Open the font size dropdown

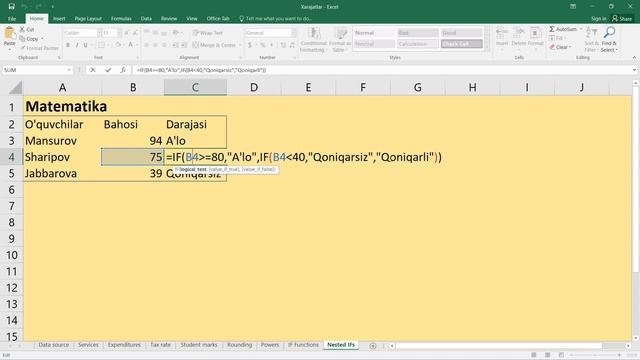[x=119, y=33]
